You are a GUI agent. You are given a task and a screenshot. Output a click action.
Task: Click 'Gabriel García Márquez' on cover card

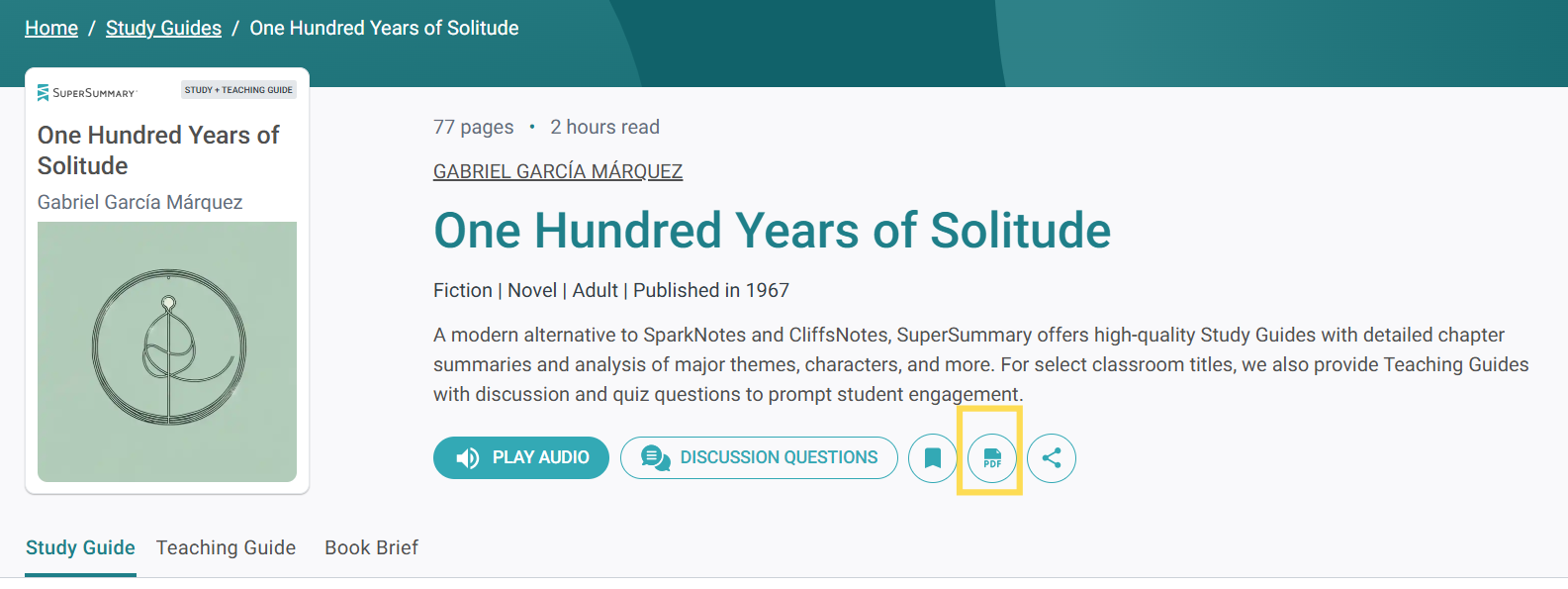point(139,202)
